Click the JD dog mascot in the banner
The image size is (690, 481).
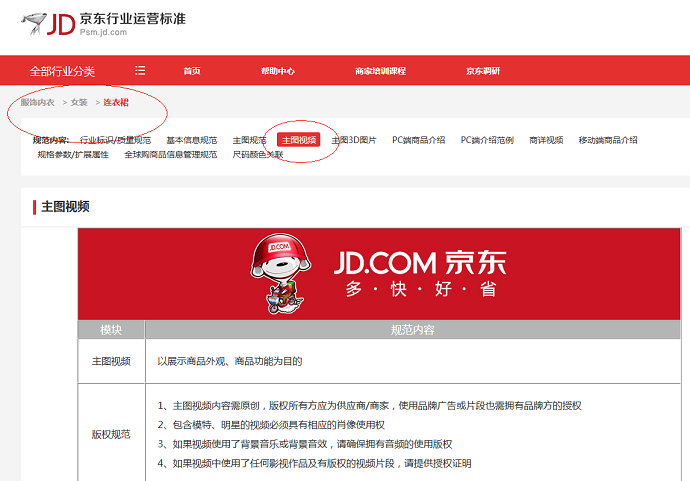(280, 274)
